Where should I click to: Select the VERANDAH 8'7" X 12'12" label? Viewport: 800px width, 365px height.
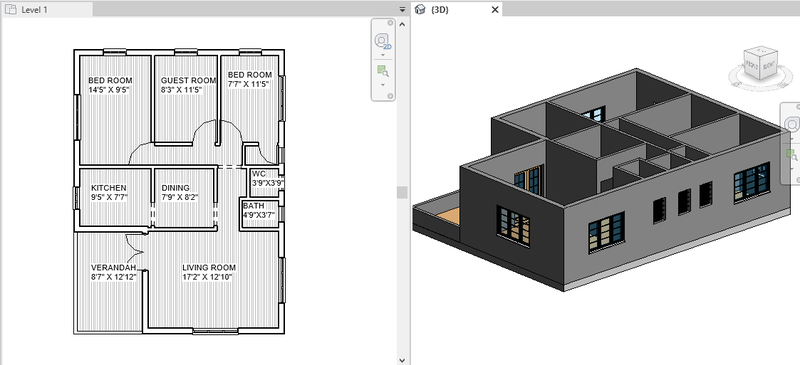point(114,272)
